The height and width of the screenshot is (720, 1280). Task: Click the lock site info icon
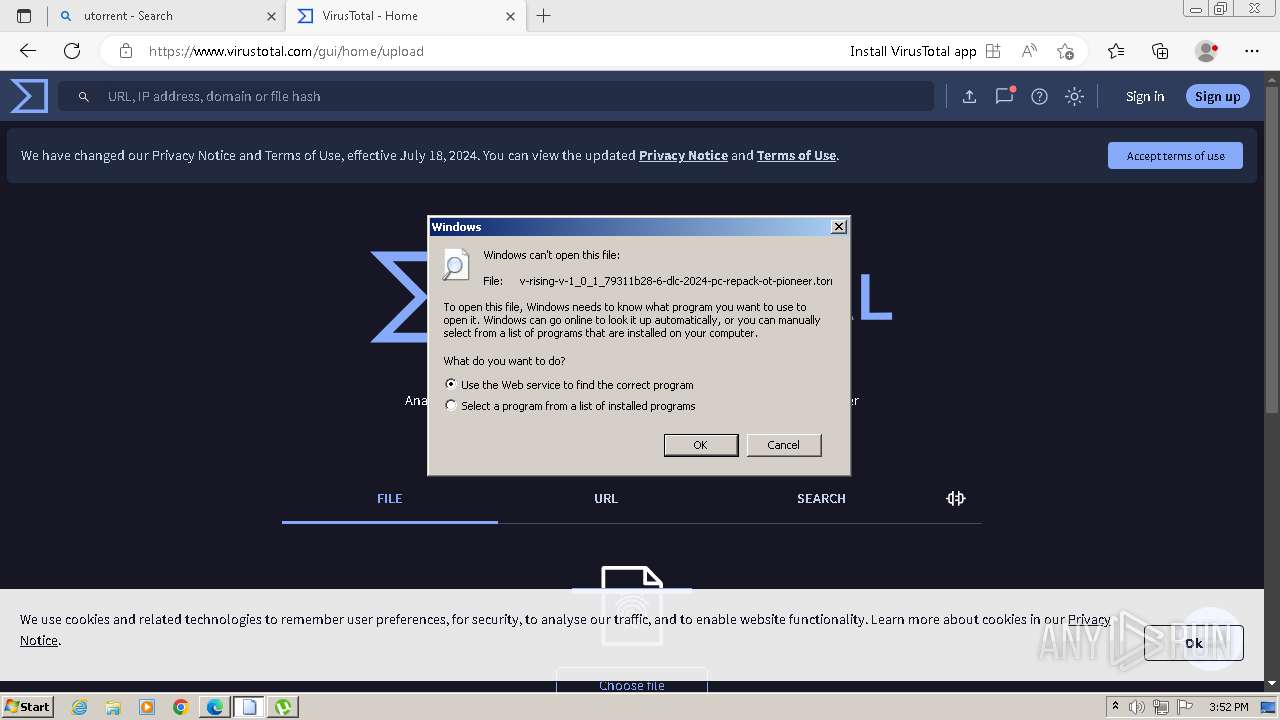tap(125, 51)
